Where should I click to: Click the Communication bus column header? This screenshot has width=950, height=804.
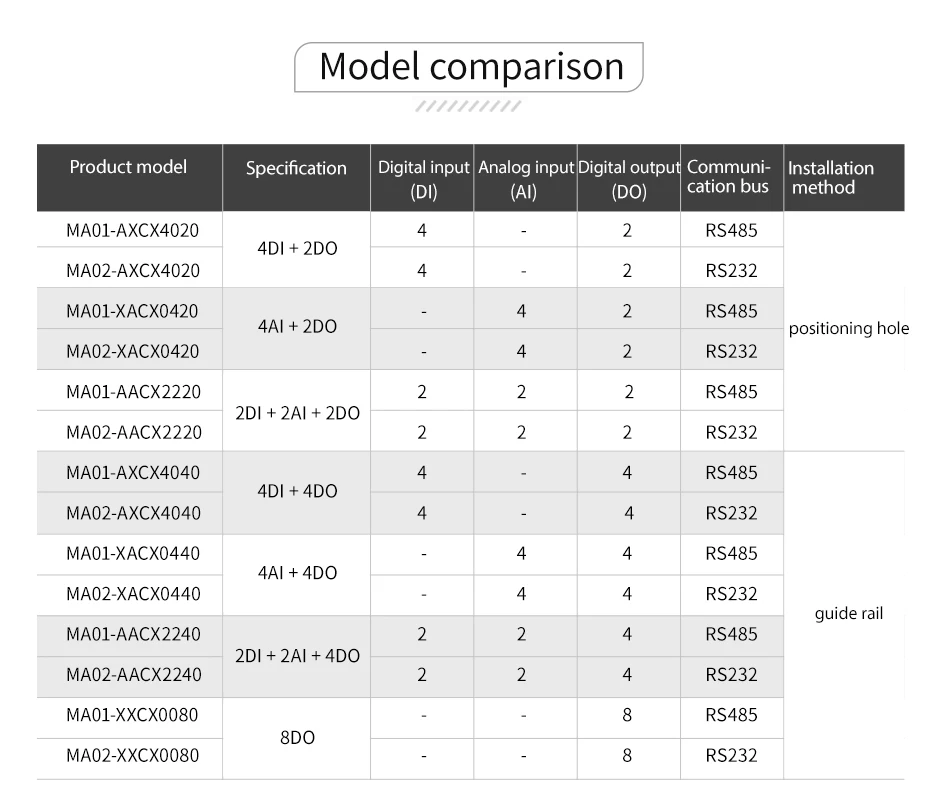tap(729, 176)
